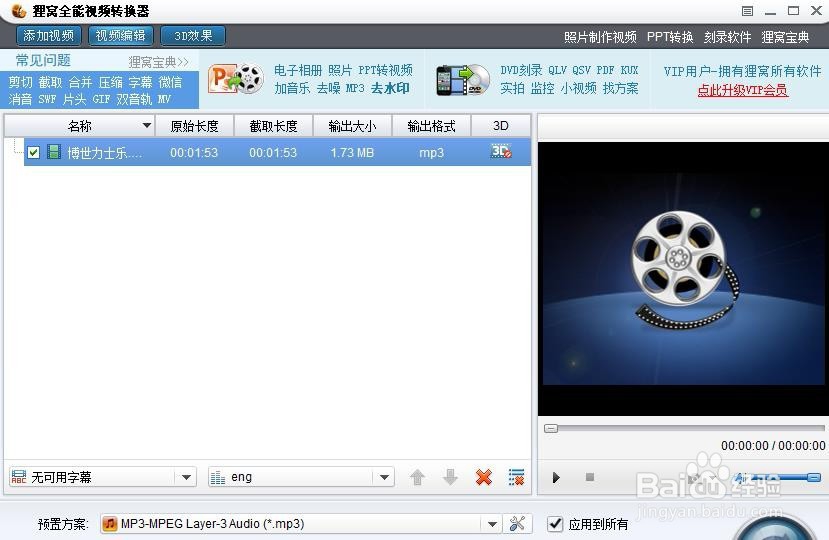This screenshot has width=829, height=540.
Task: Click the mp3 output format cell
Action: point(431,153)
